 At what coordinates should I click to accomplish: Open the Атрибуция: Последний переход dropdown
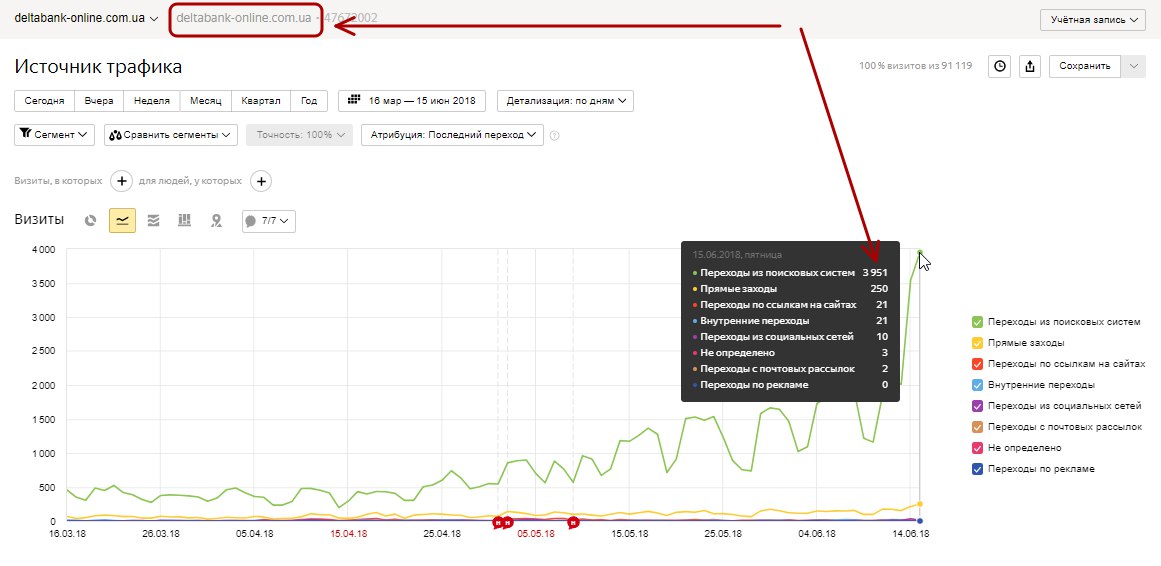(x=452, y=135)
